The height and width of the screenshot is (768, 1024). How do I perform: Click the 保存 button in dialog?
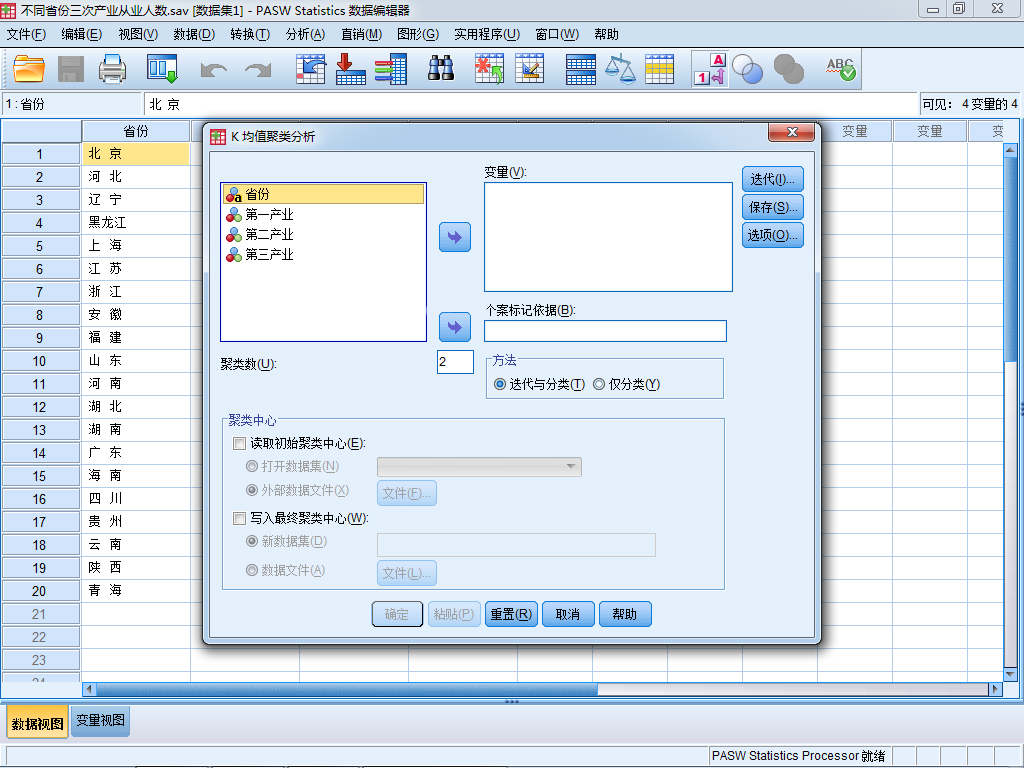(x=773, y=207)
